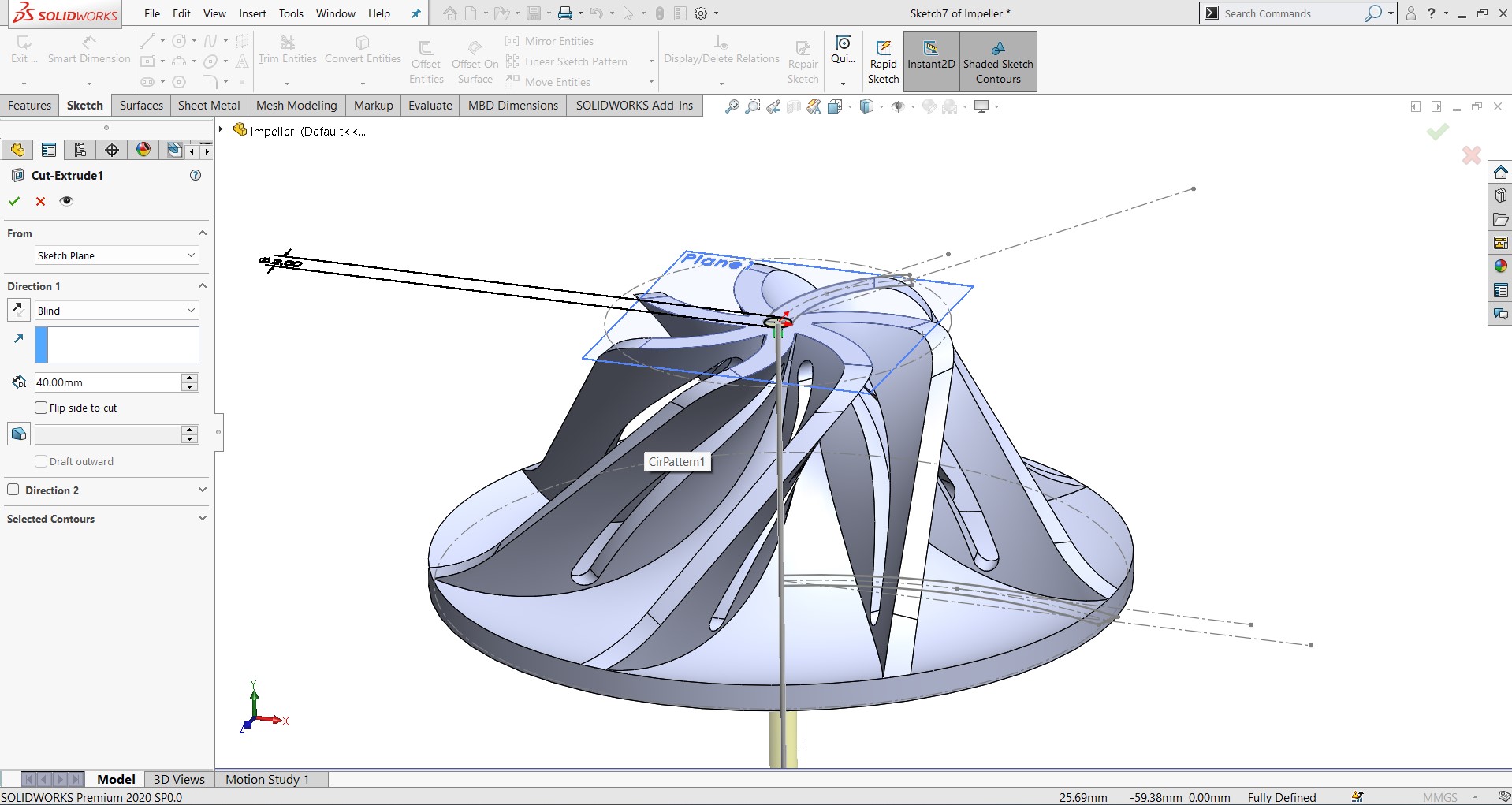
Task: Open Design Library pane icon
Action: pyautogui.click(x=1500, y=196)
